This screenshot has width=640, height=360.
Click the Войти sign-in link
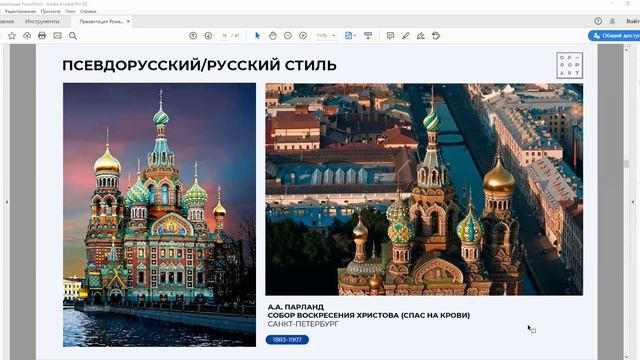click(633, 21)
